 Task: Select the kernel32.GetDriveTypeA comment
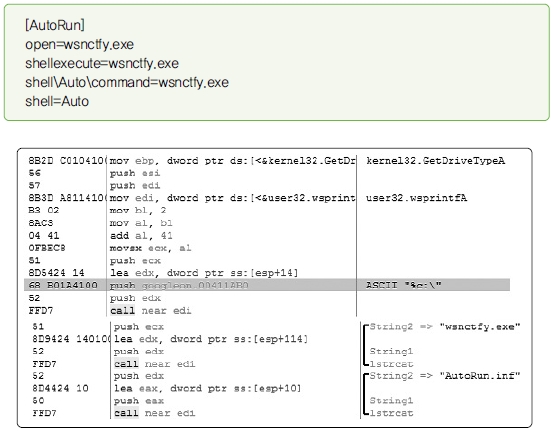pos(435,161)
